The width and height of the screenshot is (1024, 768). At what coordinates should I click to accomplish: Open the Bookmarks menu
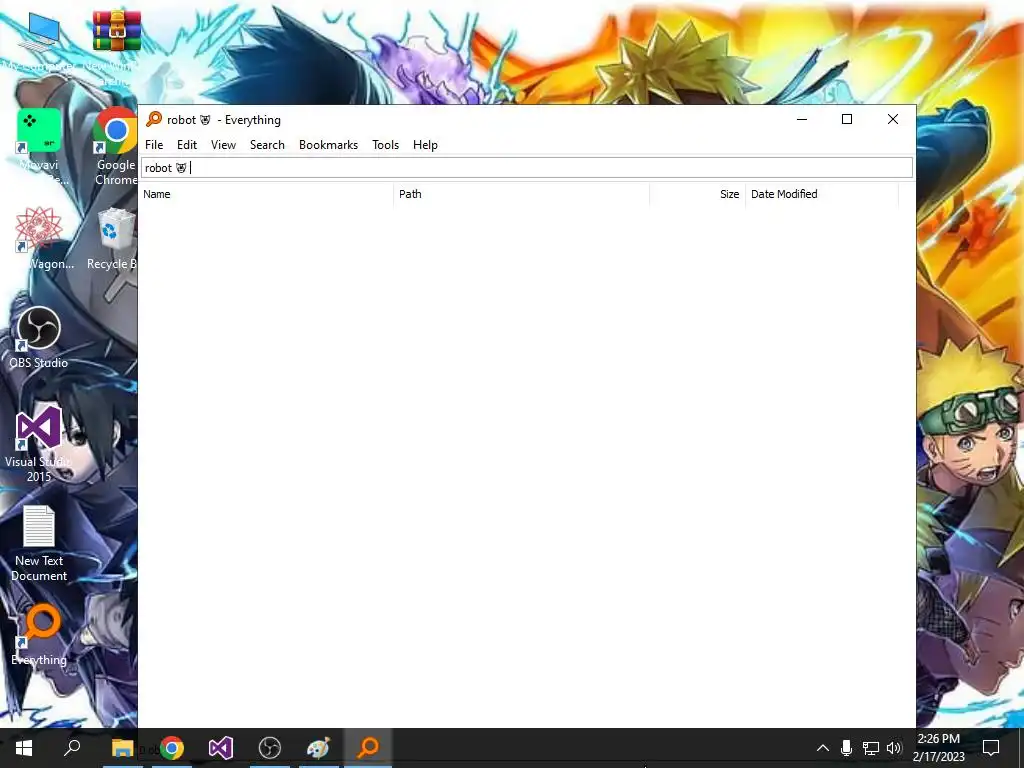(328, 145)
